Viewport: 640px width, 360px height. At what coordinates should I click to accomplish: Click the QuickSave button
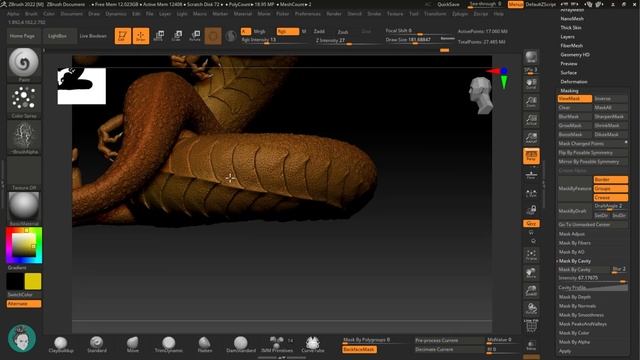[448, 4]
